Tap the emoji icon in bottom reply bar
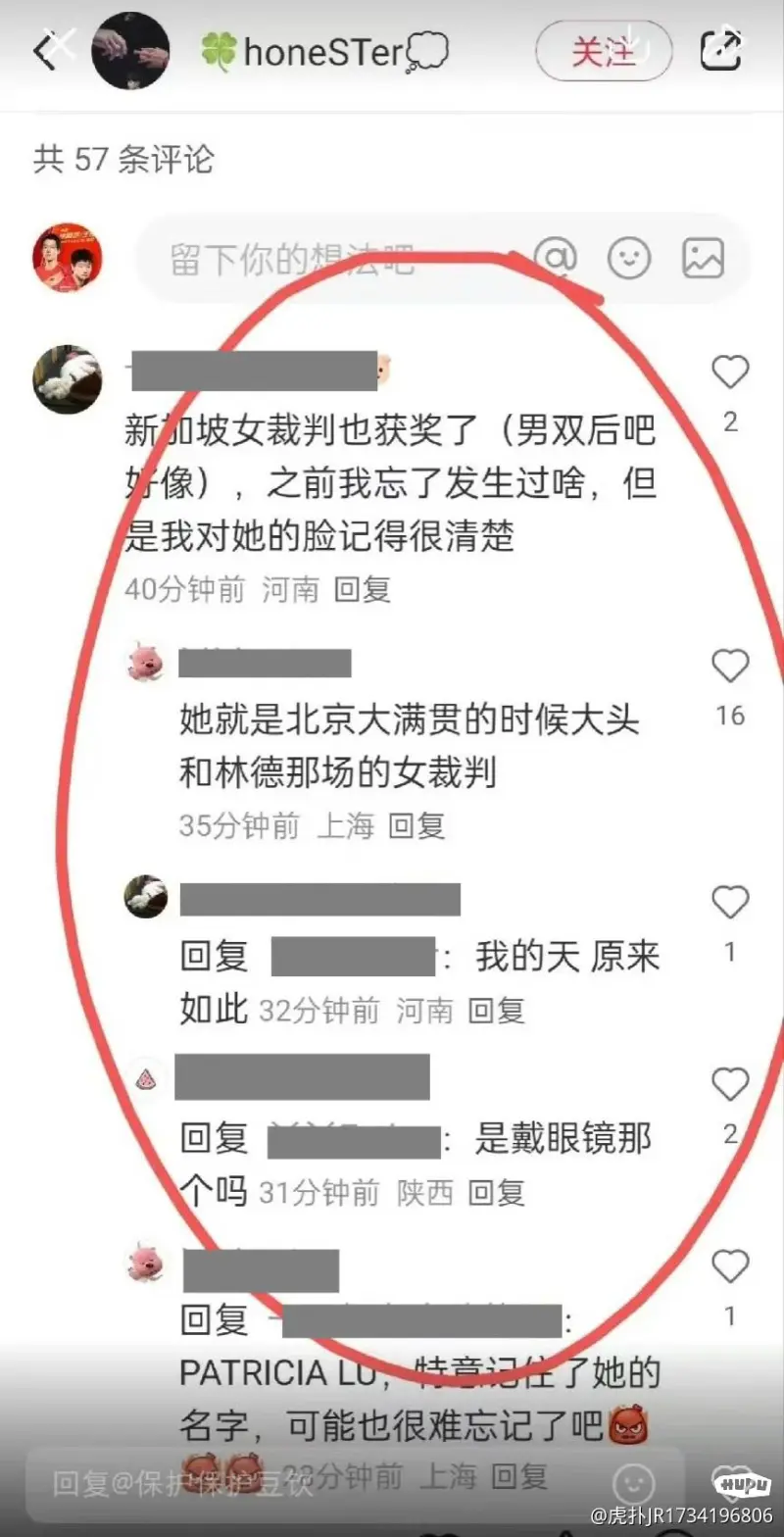Screen dimensions: 784x1537 [x=634, y=1480]
